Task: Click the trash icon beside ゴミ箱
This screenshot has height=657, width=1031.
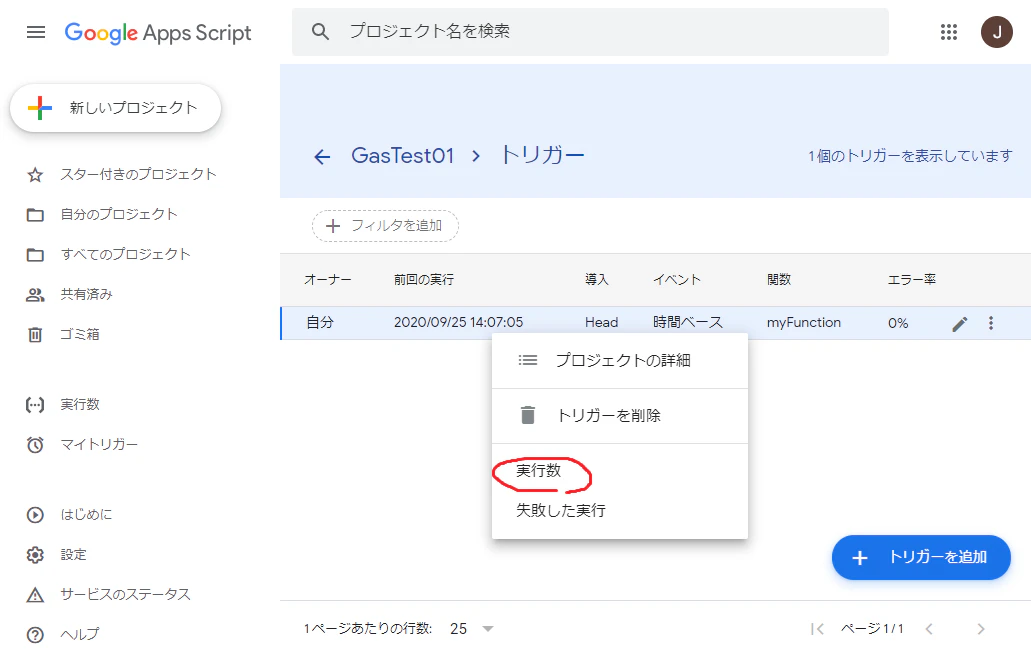Action: [x=35, y=335]
